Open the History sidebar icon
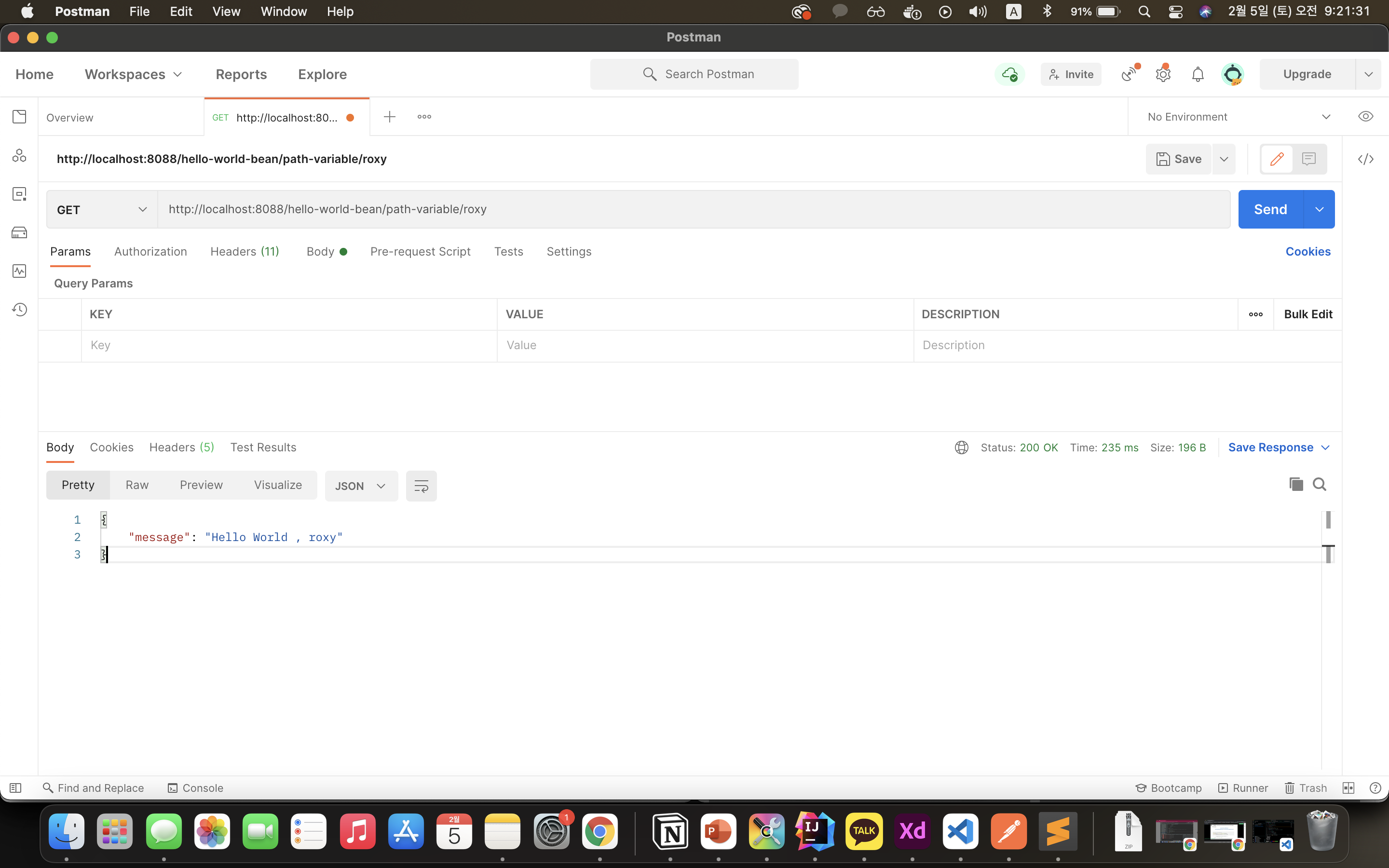The image size is (1389, 868). click(x=19, y=310)
